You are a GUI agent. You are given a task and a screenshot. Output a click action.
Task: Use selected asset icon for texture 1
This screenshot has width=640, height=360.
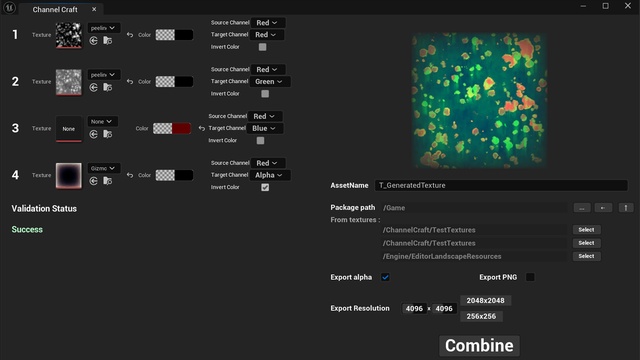click(93, 40)
